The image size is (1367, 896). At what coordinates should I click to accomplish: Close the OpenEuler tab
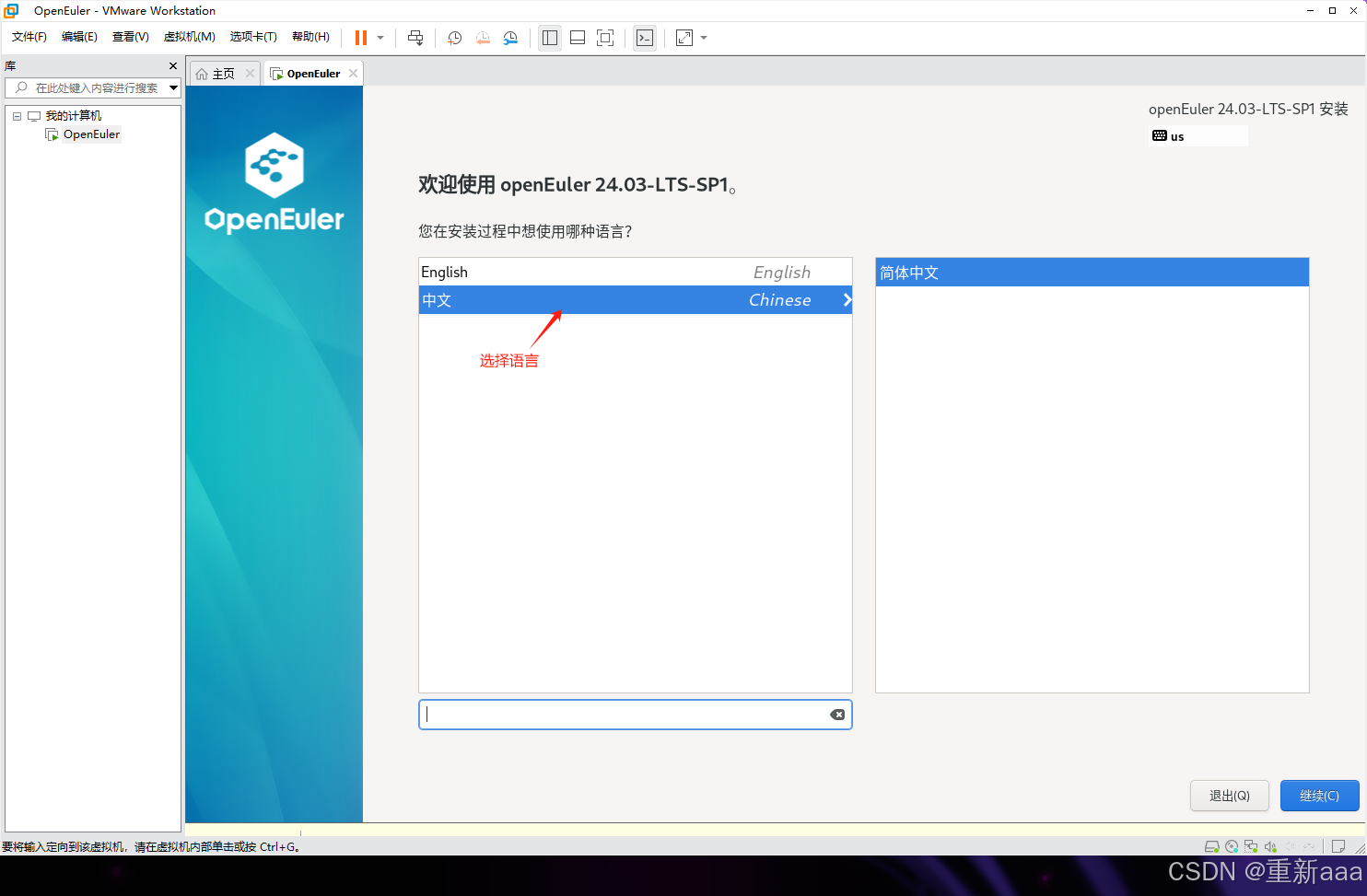pos(353,74)
